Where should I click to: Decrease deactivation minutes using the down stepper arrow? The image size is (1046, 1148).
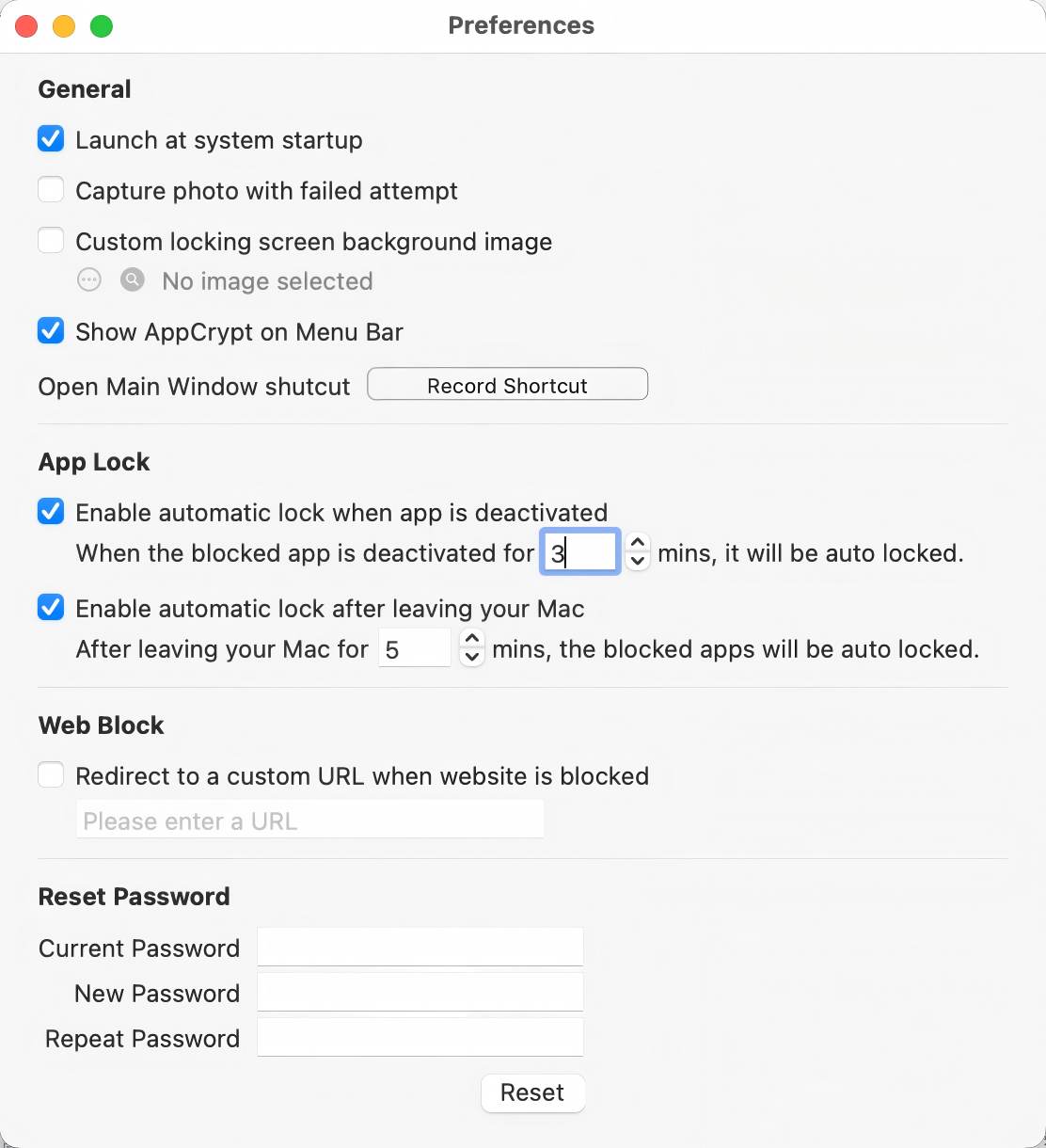pos(637,562)
